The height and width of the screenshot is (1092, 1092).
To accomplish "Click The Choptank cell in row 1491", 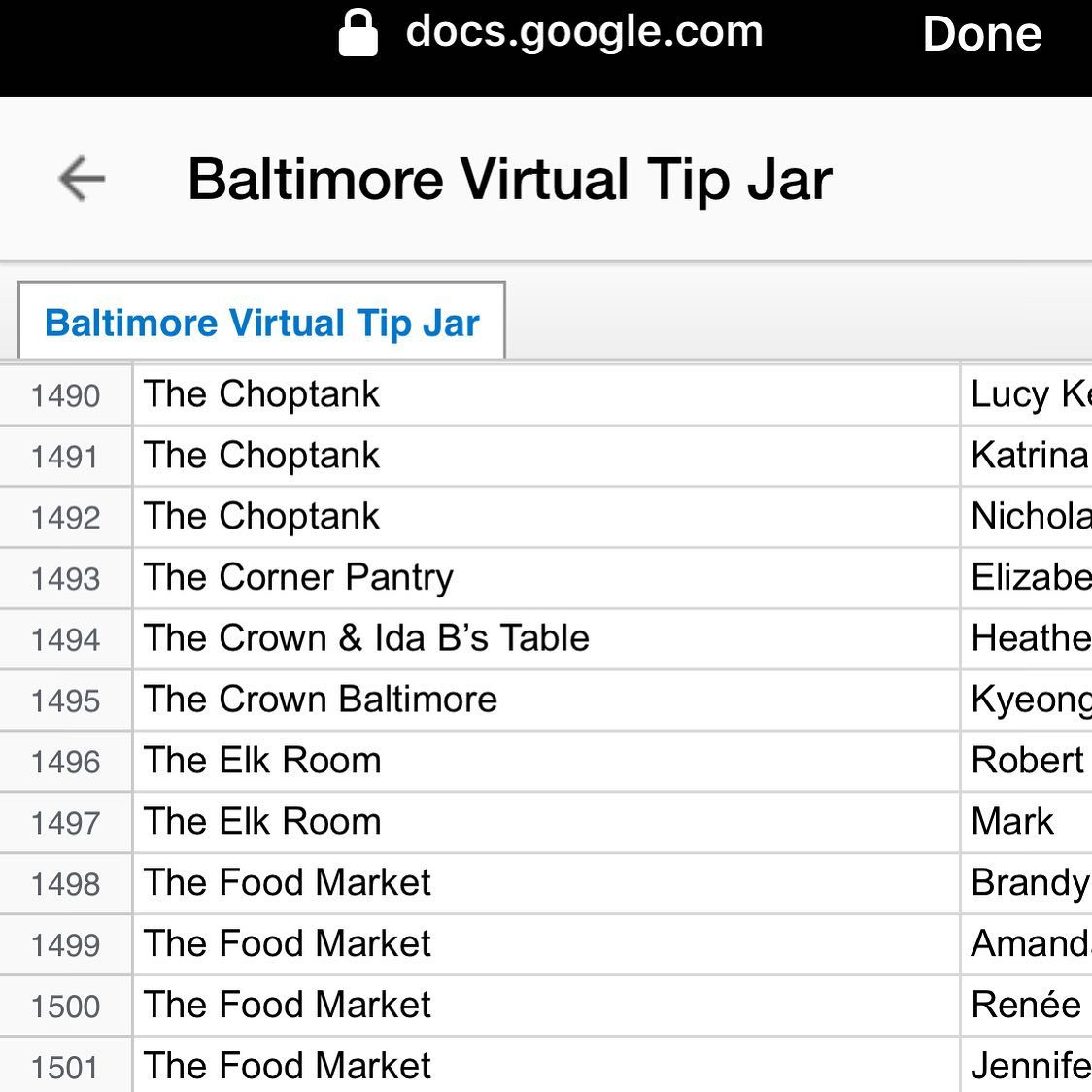I will (546, 457).
